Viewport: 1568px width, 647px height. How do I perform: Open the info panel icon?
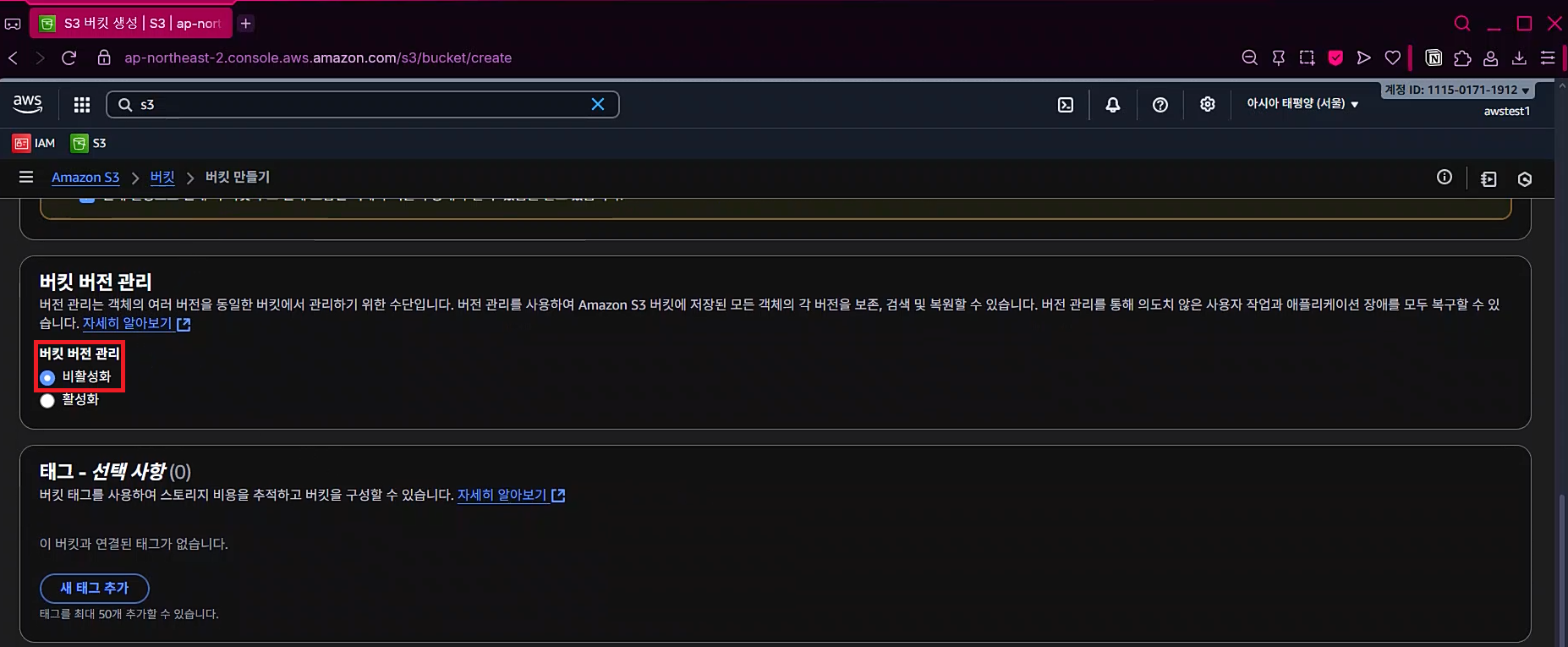pos(1445,177)
